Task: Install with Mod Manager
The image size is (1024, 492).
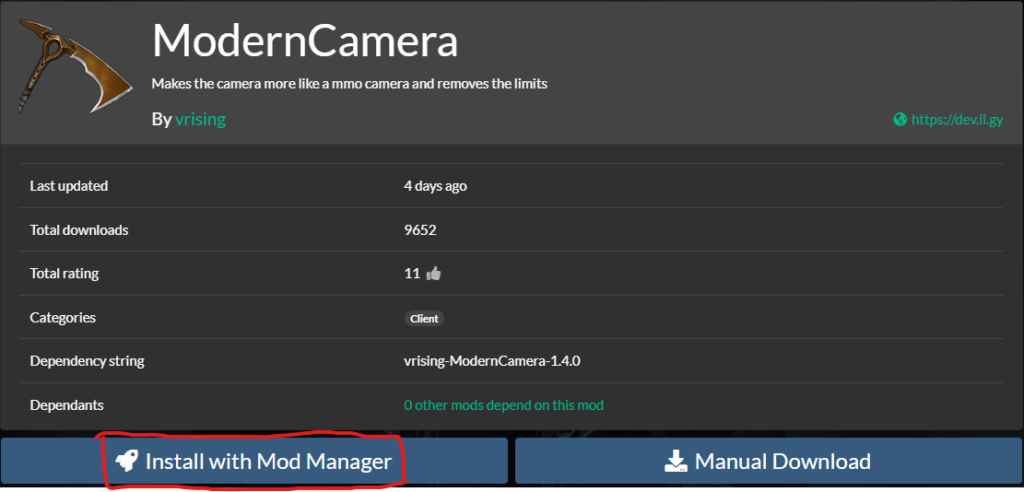Action: click(x=254, y=461)
